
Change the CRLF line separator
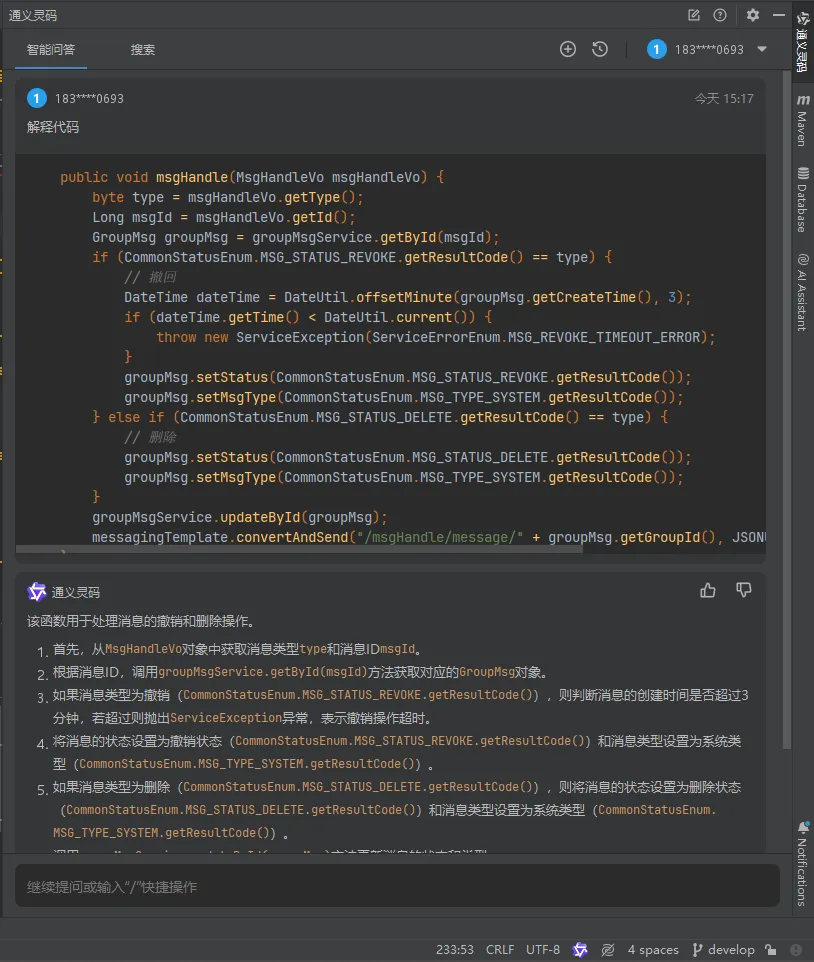click(x=500, y=949)
